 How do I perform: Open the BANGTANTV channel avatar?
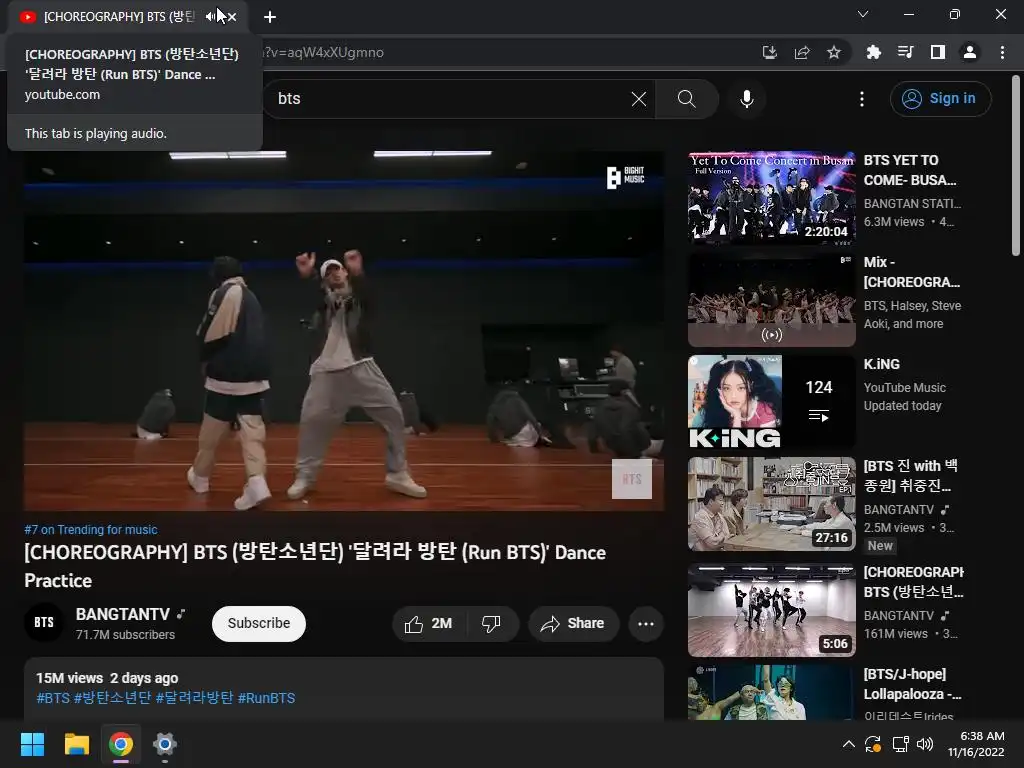point(44,622)
